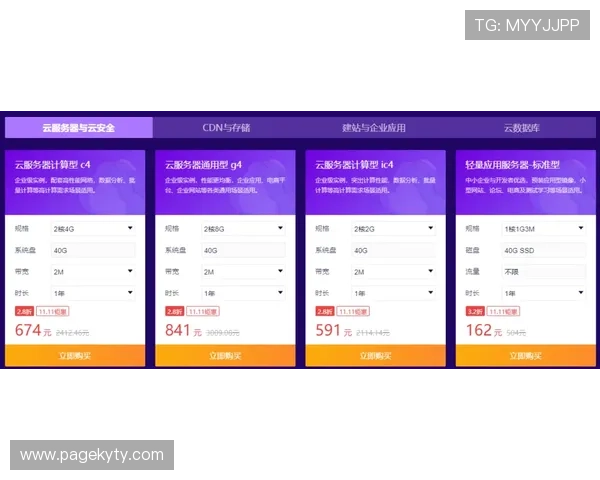Click the 674 元 price
Screen dimensions: 600x480
click(33, 330)
